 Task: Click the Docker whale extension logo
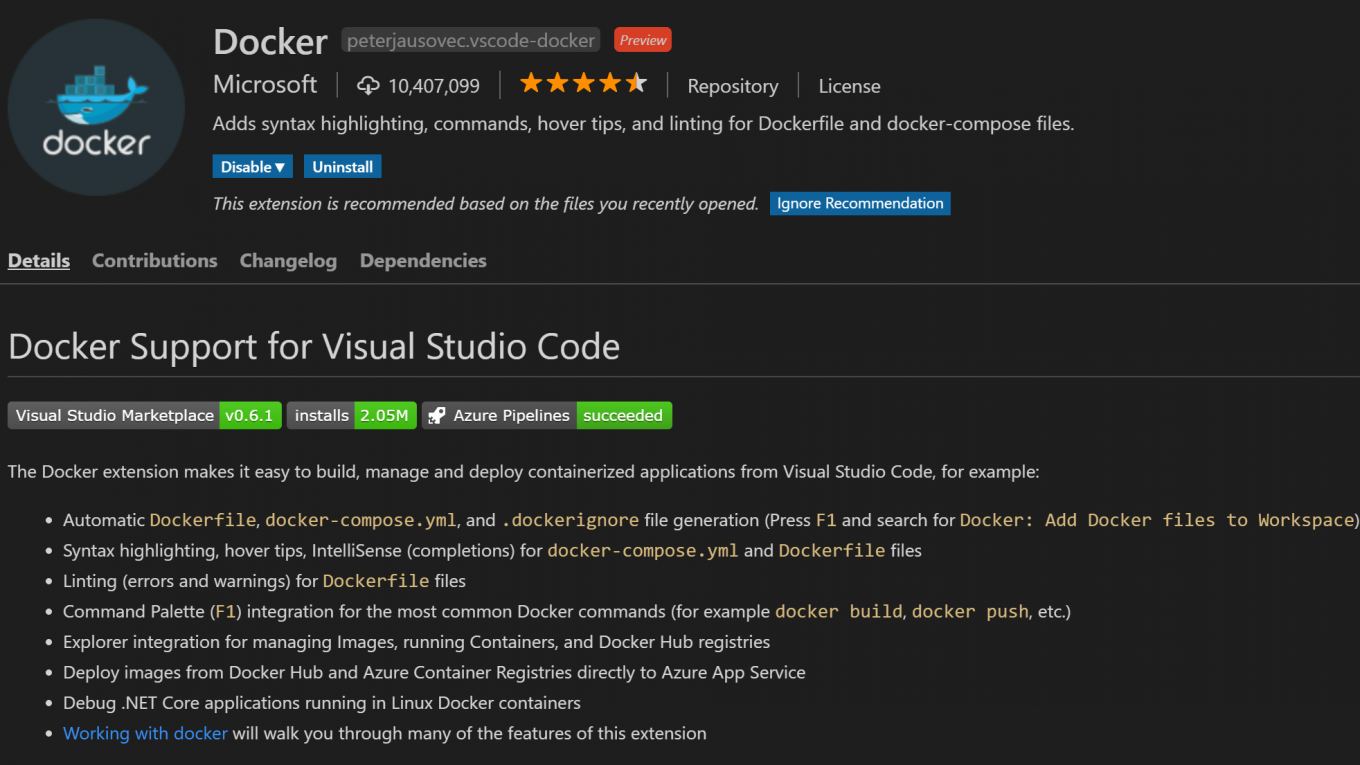click(95, 106)
